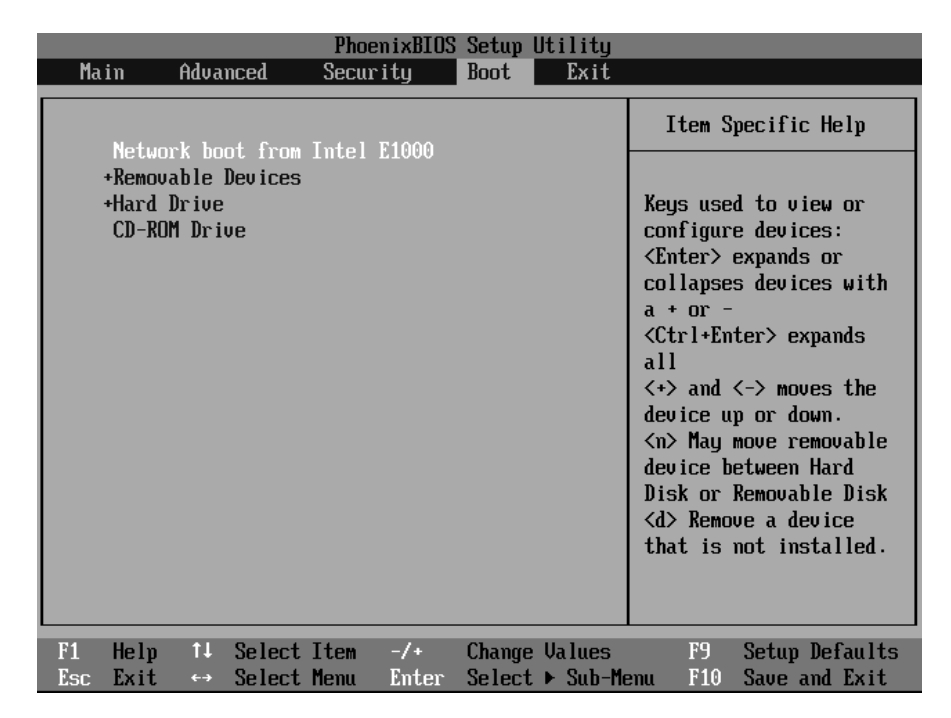Click the left/right arrows Select Menu icon
951x718 pixels.
(x=199, y=679)
